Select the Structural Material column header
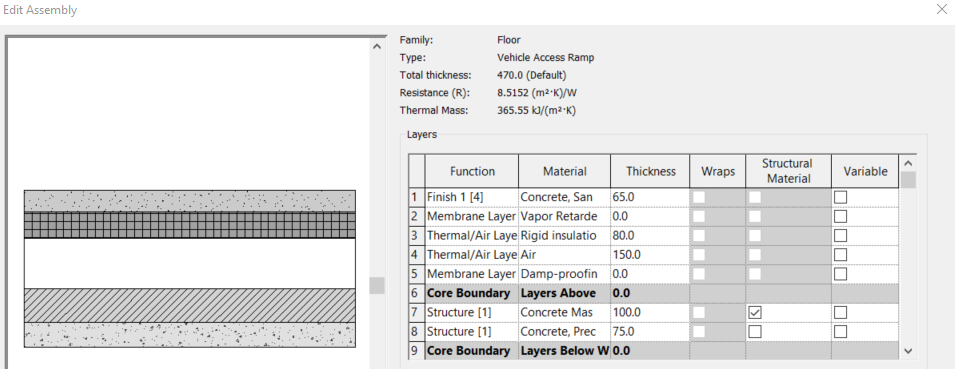955x369 pixels. click(x=788, y=171)
